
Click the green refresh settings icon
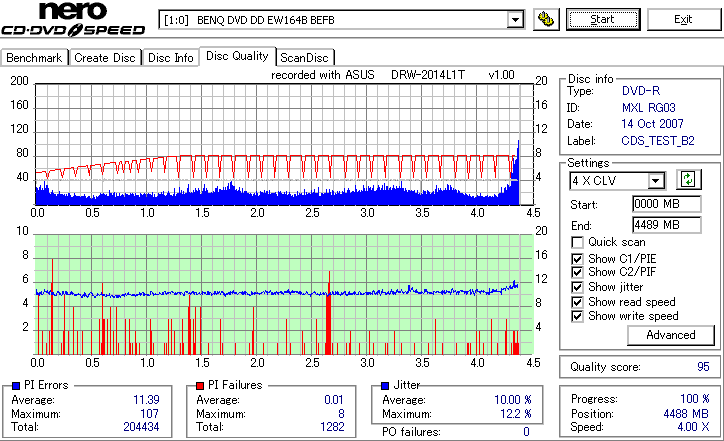pyautogui.click(x=688, y=180)
